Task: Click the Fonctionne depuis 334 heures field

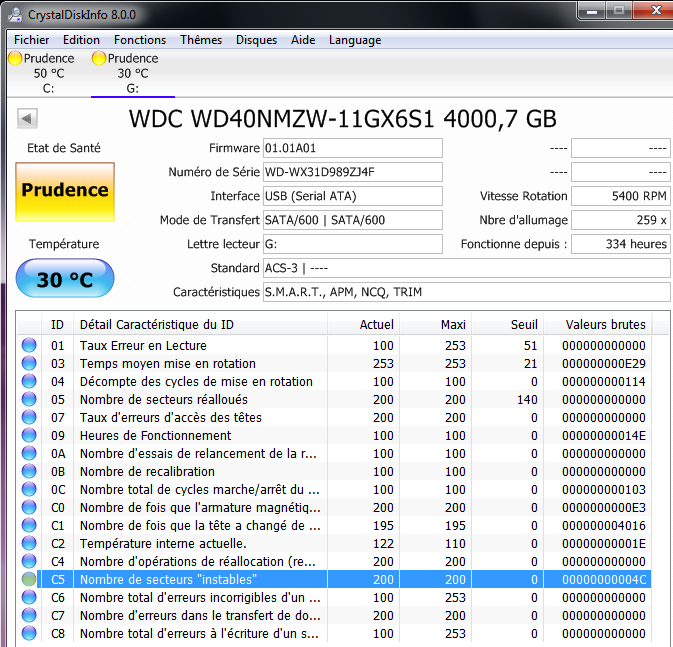Action: click(621, 244)
